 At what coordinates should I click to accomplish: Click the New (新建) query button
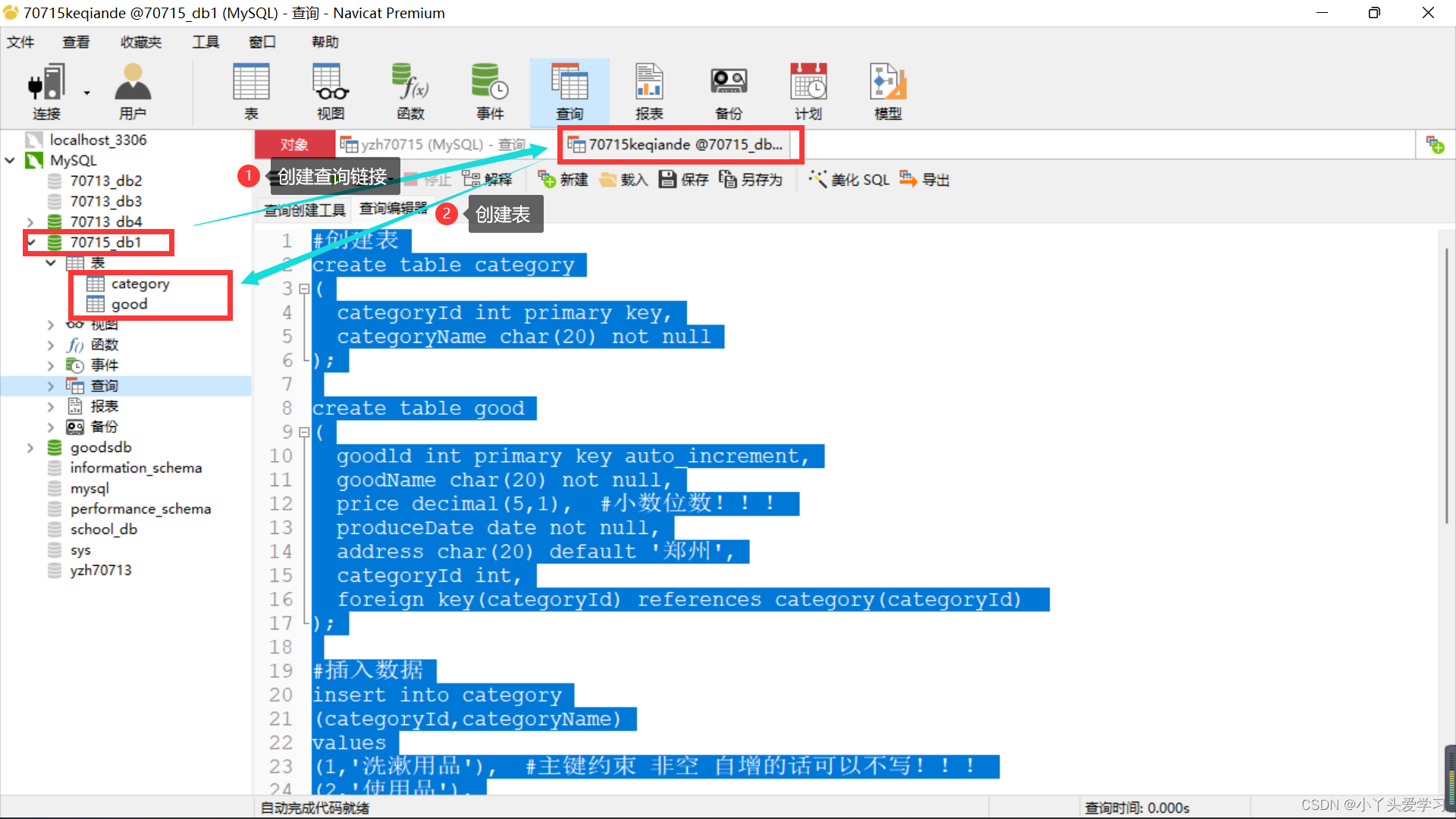(x=563, y=180)
